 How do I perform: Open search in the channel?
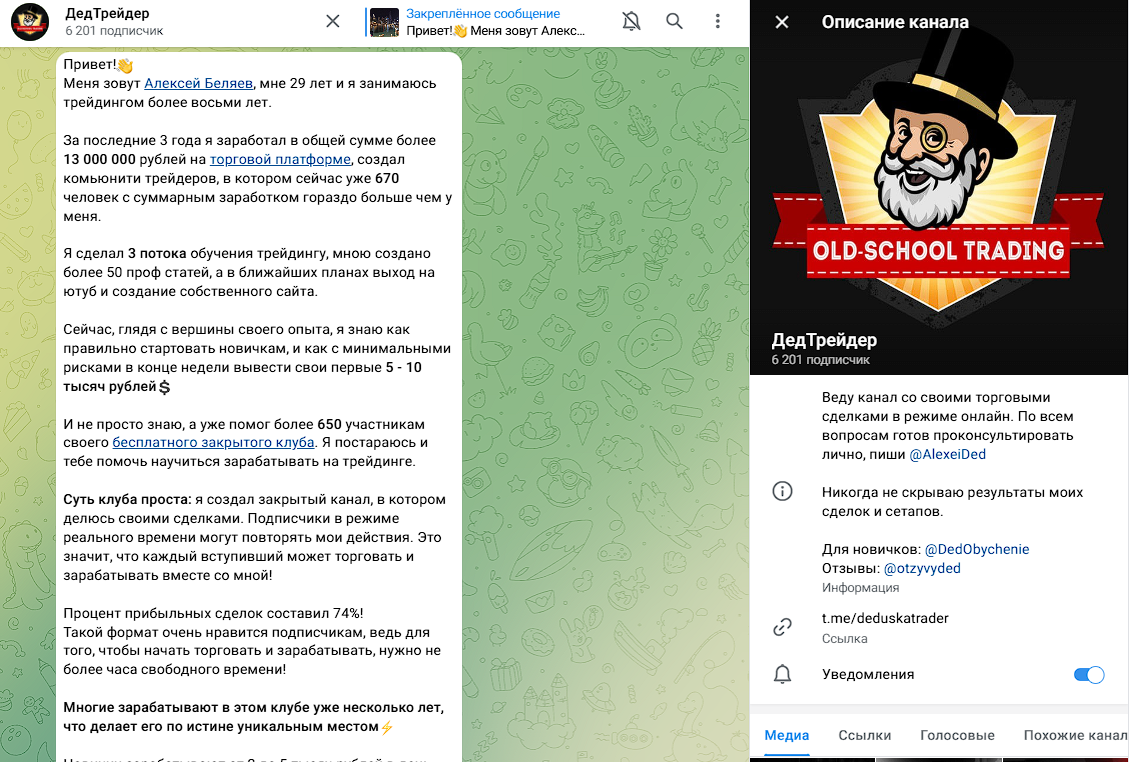675,21
